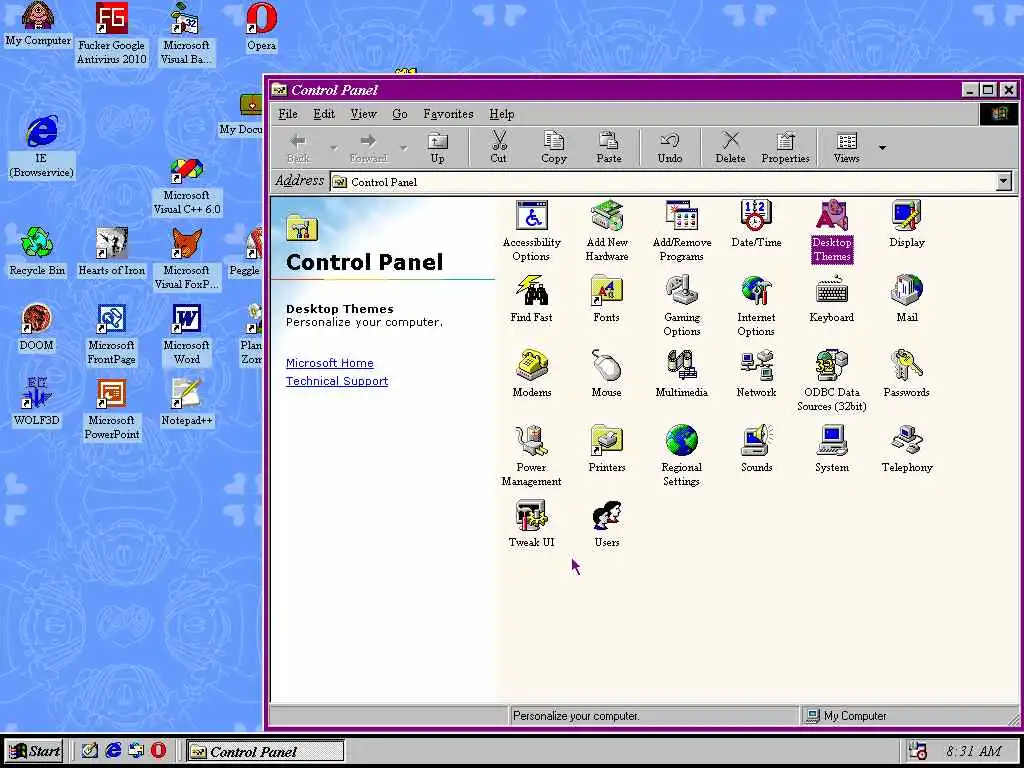Viewport: 1024px width, 768px height.
Task: Open ODBC Data Sources (32bit)
Action: click(x=832, y=381)
